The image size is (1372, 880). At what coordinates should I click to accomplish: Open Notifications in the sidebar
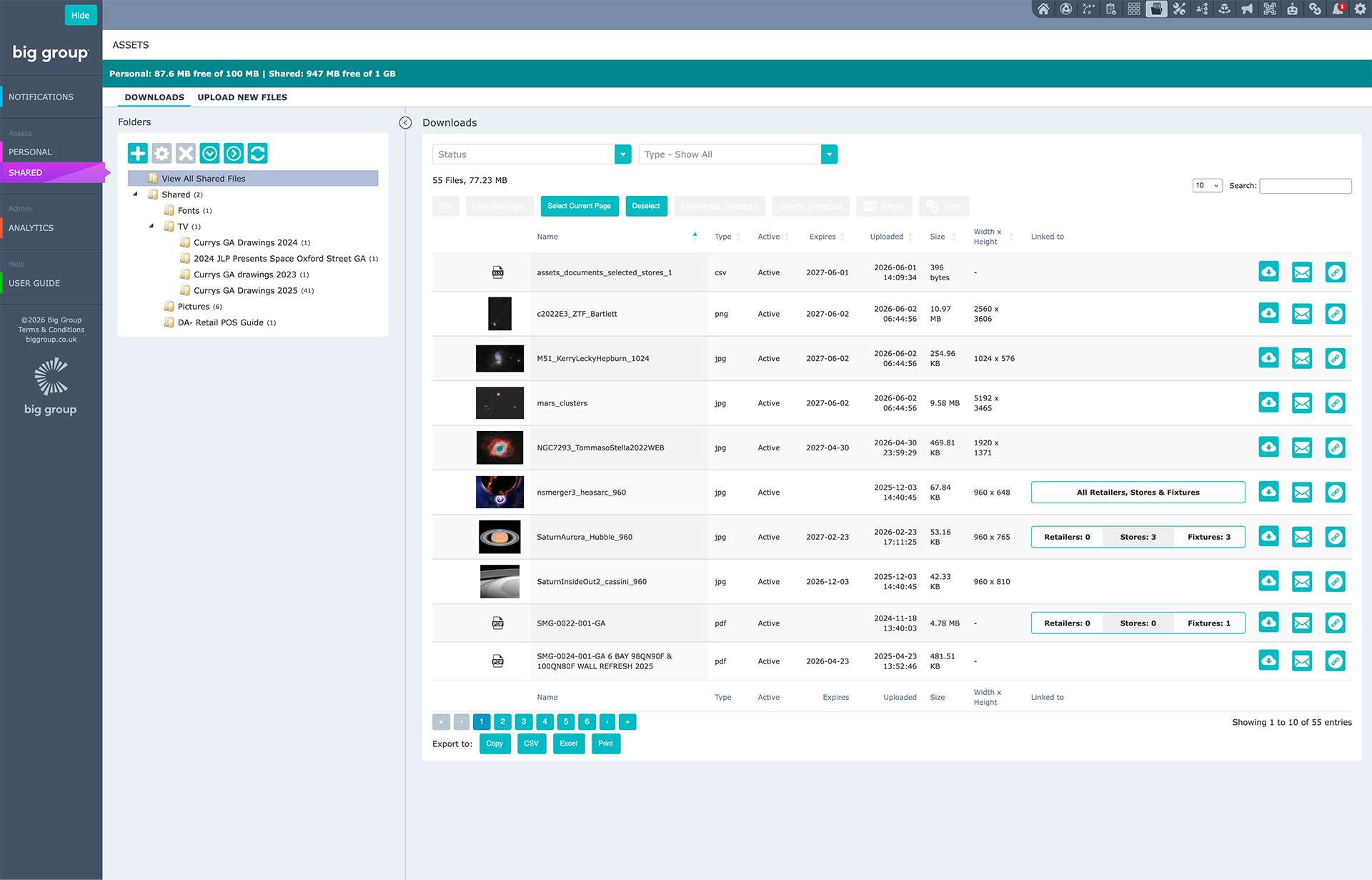[41, 97]
